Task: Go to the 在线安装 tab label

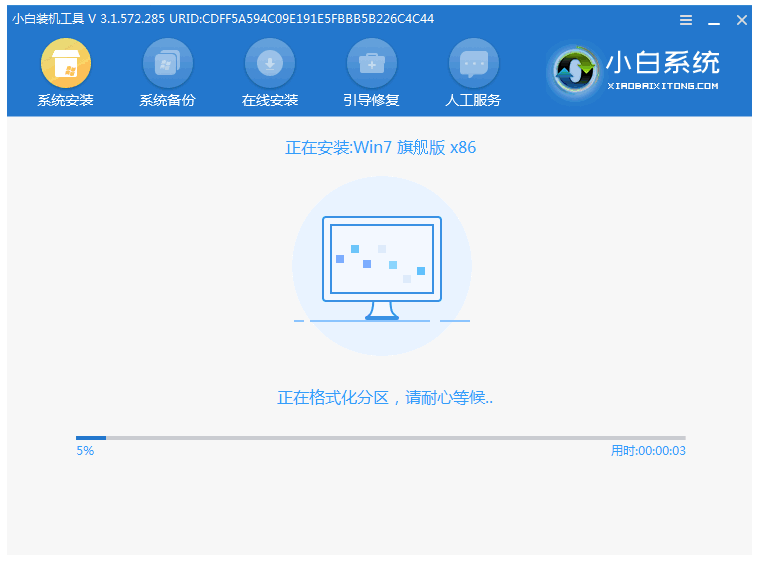Action: pos(269,100)
